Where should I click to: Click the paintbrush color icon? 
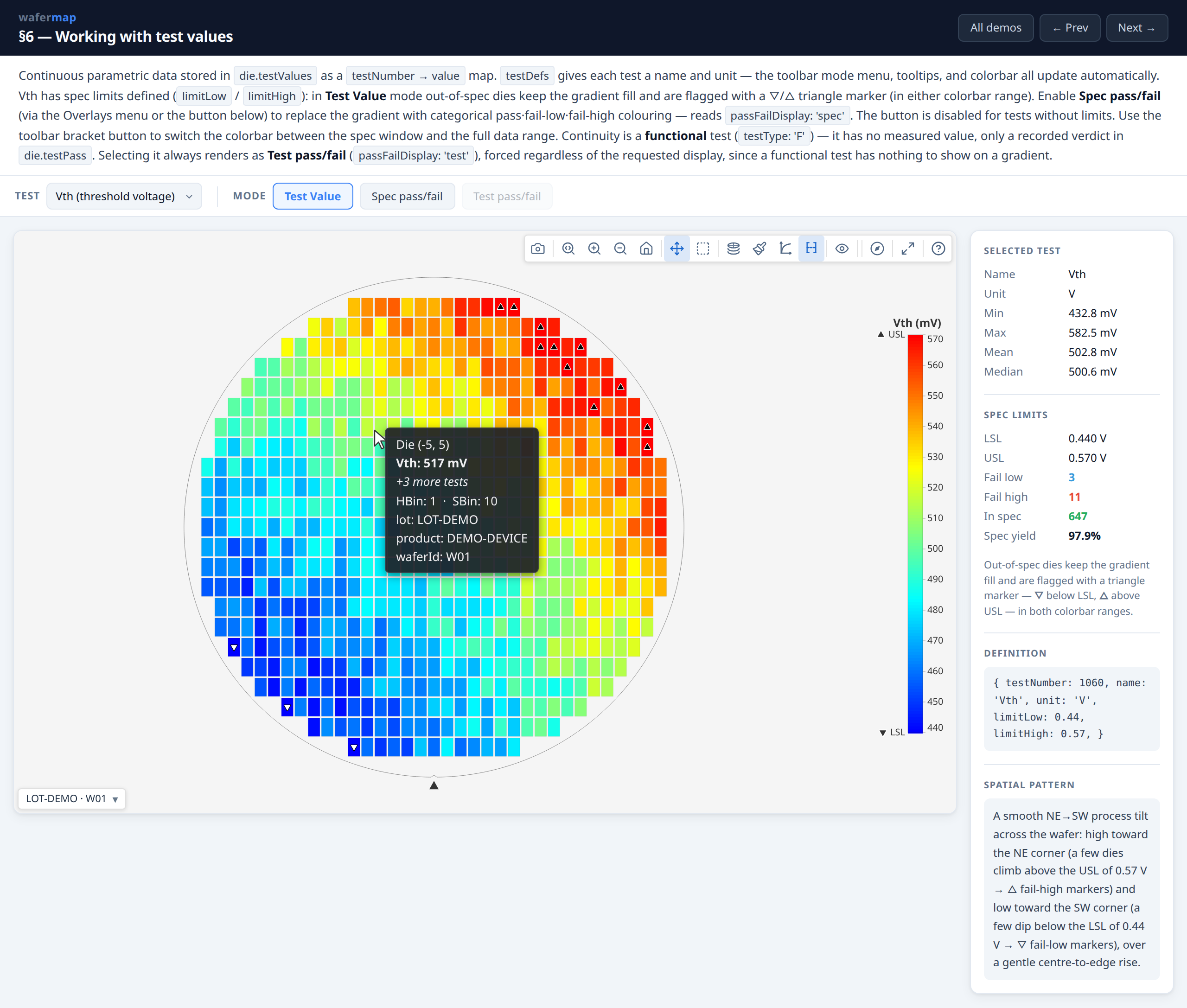click(759, 249)
